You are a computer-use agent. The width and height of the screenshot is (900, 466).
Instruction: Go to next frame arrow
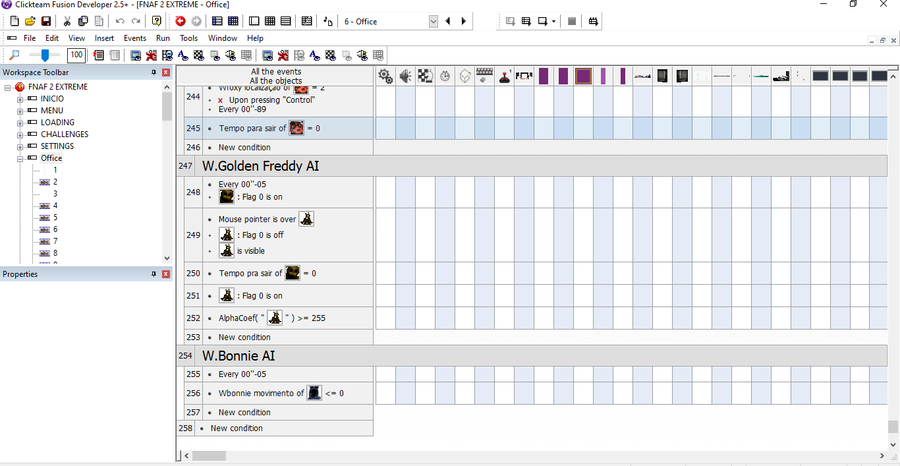(x=463, y=21)
